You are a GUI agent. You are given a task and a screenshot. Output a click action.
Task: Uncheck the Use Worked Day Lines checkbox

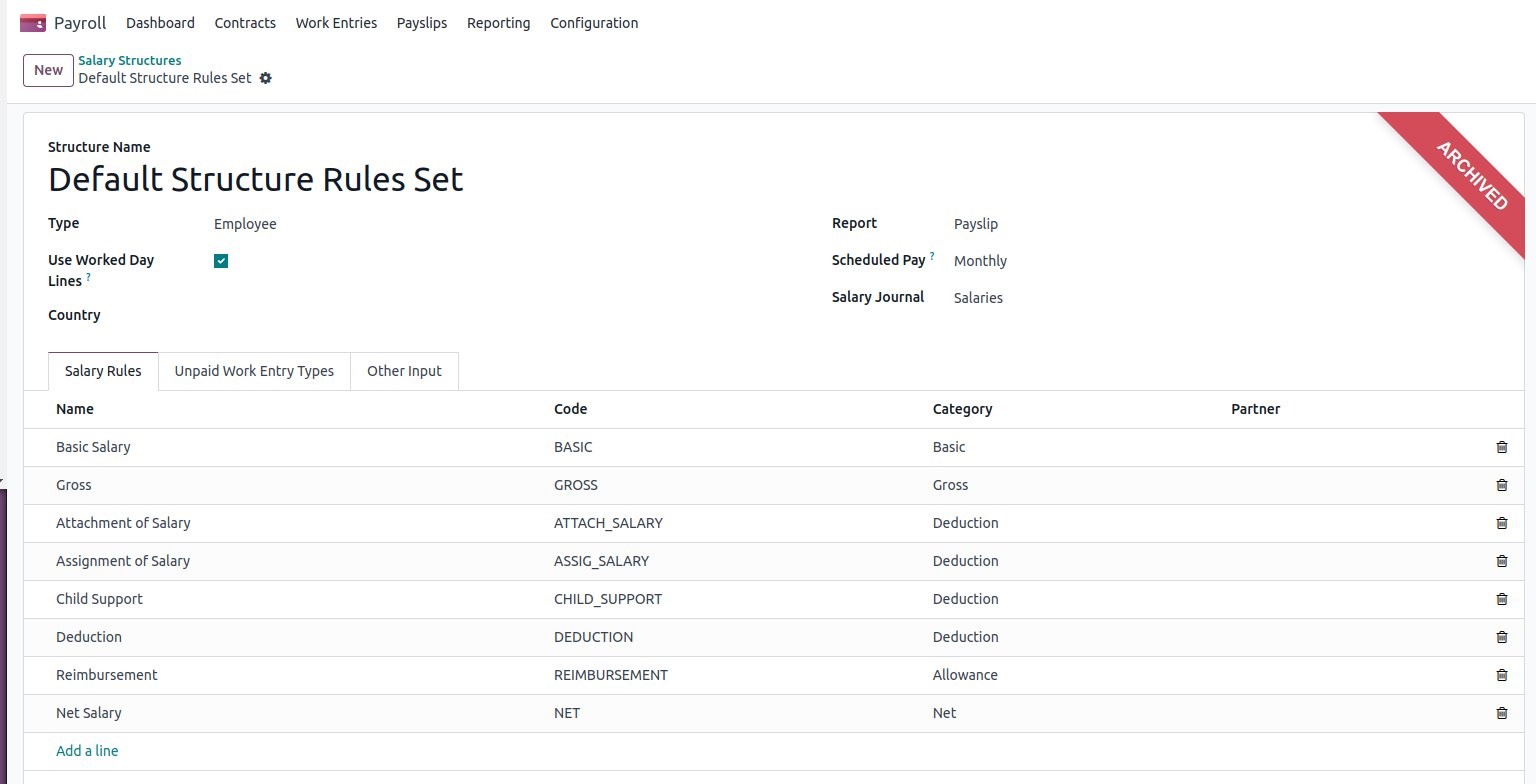[x=220, y=260]
